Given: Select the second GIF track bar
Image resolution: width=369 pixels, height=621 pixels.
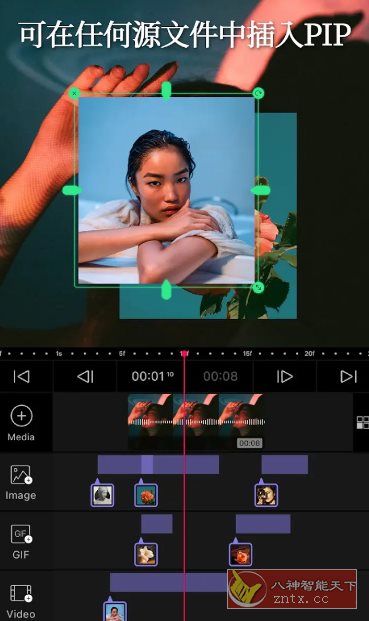Looking at the screenshot, I should click(263, 524).
